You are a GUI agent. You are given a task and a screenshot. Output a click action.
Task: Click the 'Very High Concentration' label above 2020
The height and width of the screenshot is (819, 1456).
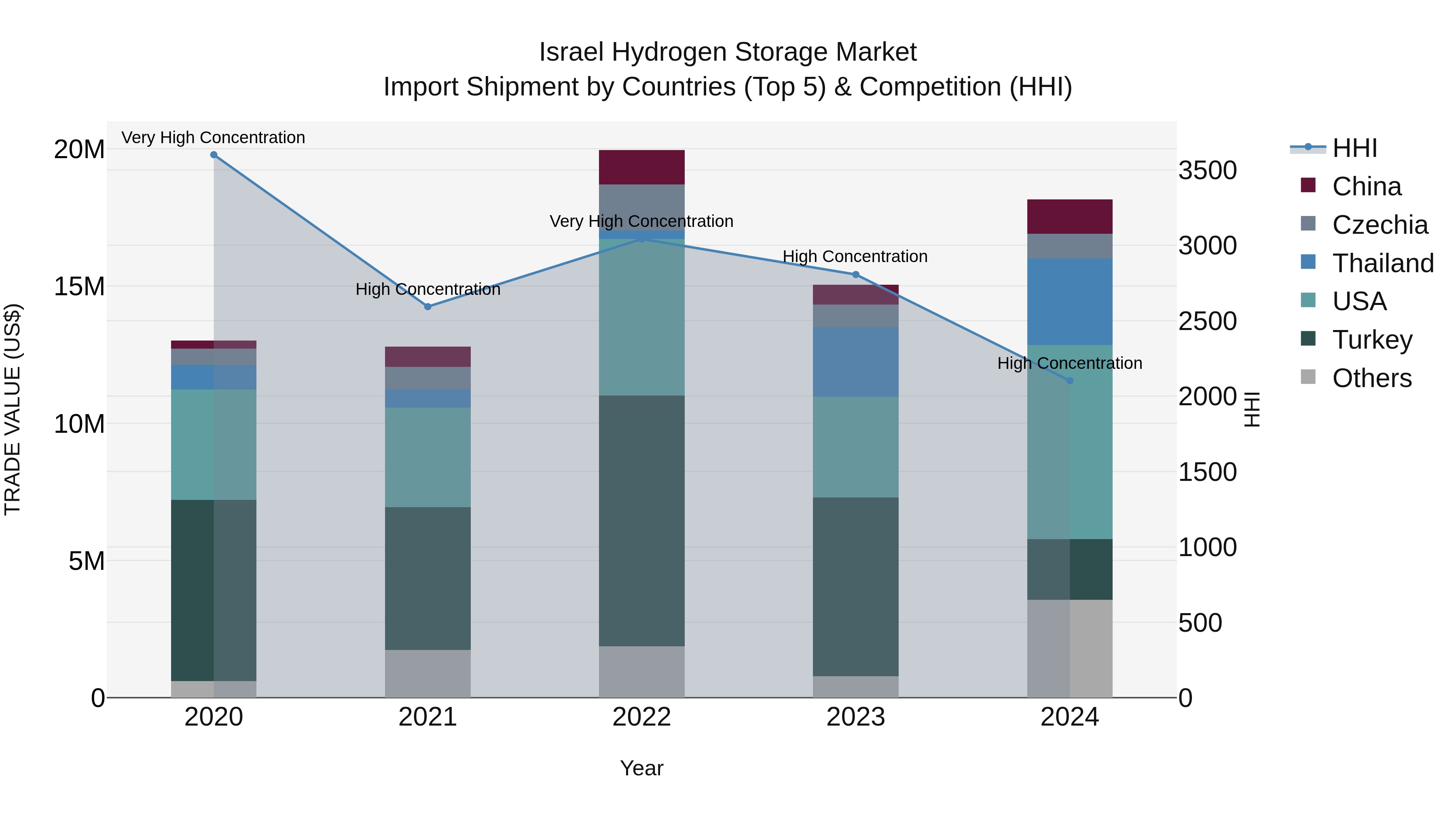(x=213, y=138)
